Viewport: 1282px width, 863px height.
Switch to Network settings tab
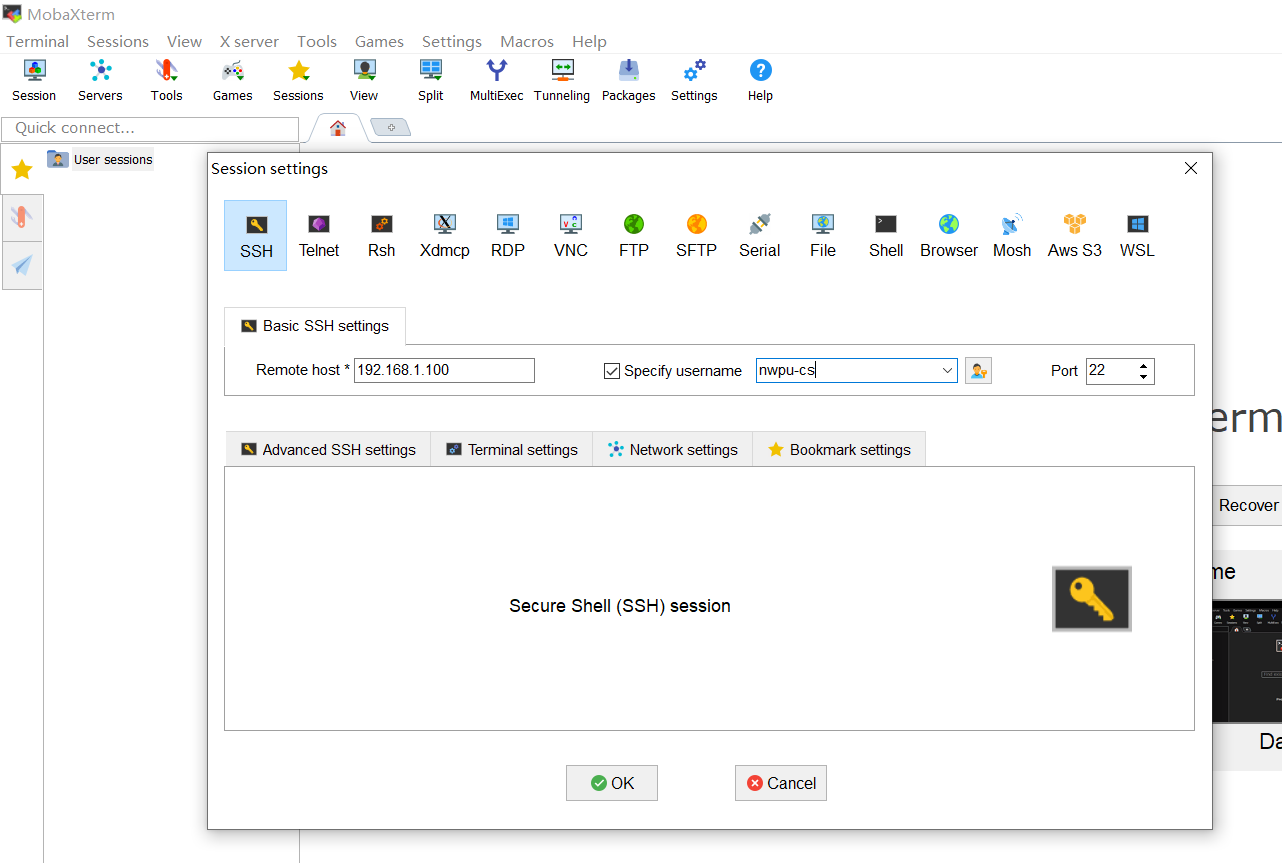tap(673, 450)
